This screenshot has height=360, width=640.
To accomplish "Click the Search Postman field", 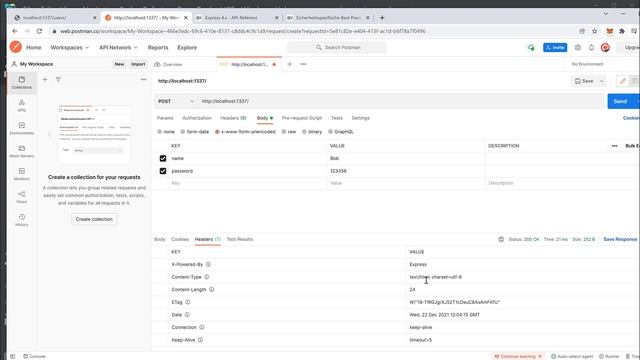I will pos(337,47).
